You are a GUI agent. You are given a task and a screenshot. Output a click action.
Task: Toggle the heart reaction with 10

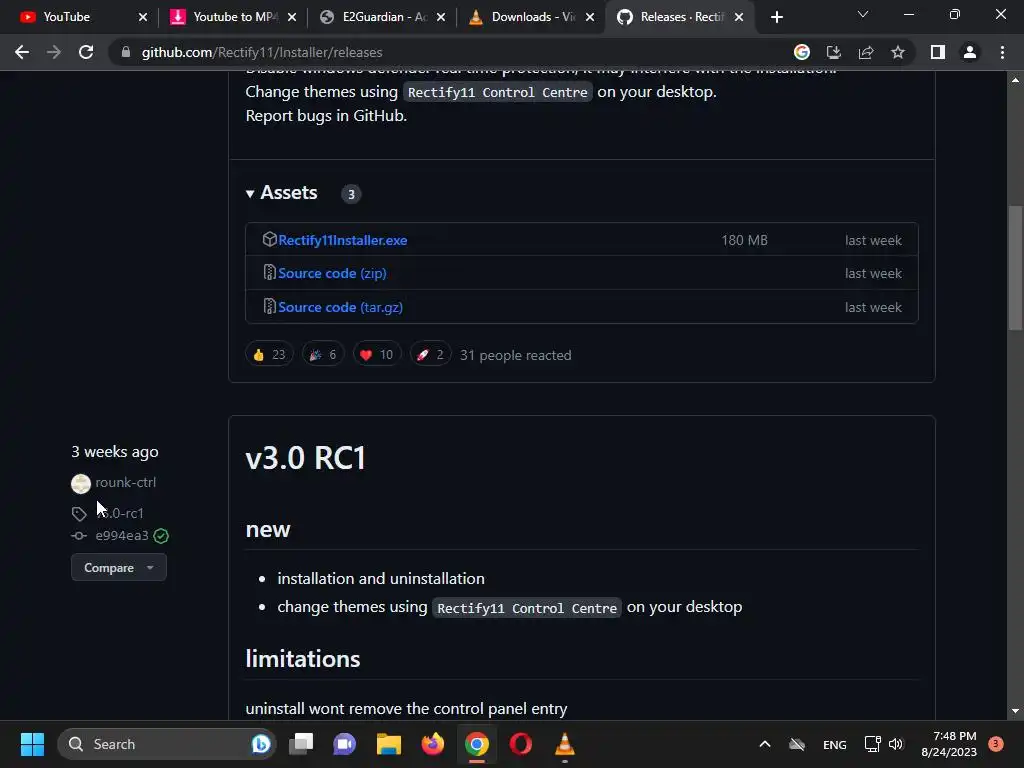click(x=377, y=355)
